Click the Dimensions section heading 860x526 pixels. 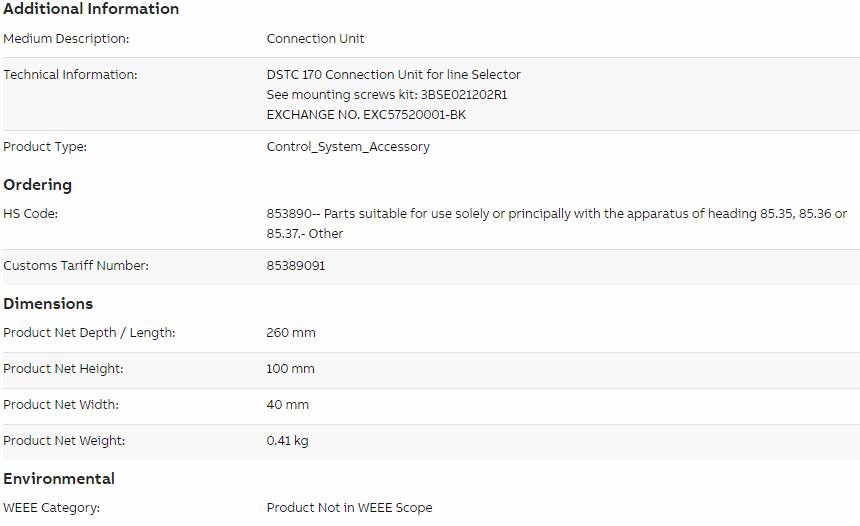48,303
